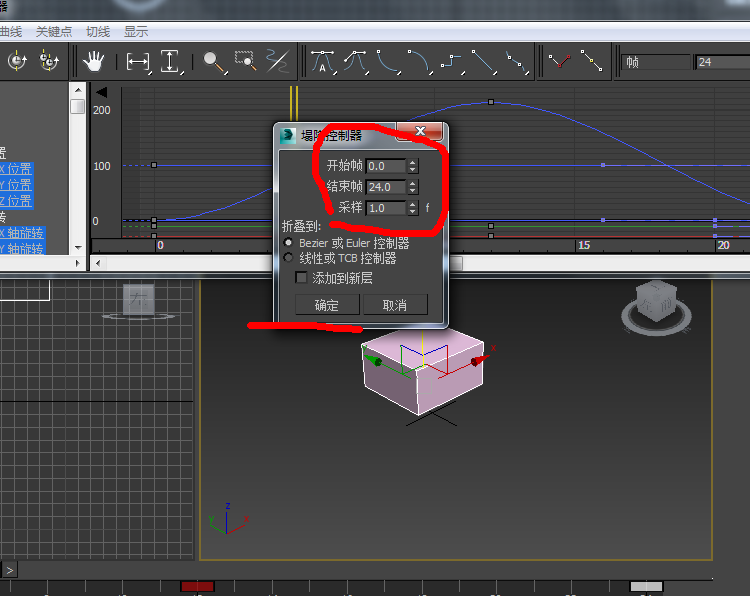Click the track list scroll down arrow
Image resolution: width=750 pixels, height=596 pixels.
tap(78, 248)
